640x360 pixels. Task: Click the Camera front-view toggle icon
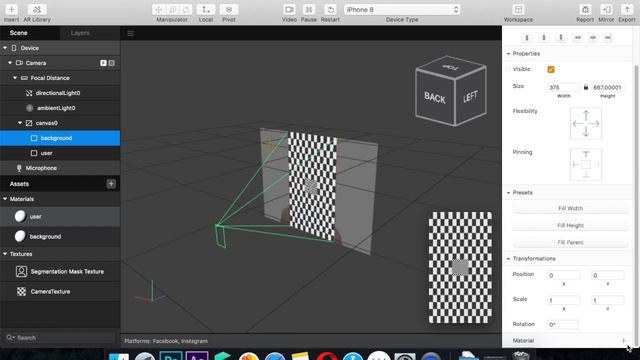point(103,63)
